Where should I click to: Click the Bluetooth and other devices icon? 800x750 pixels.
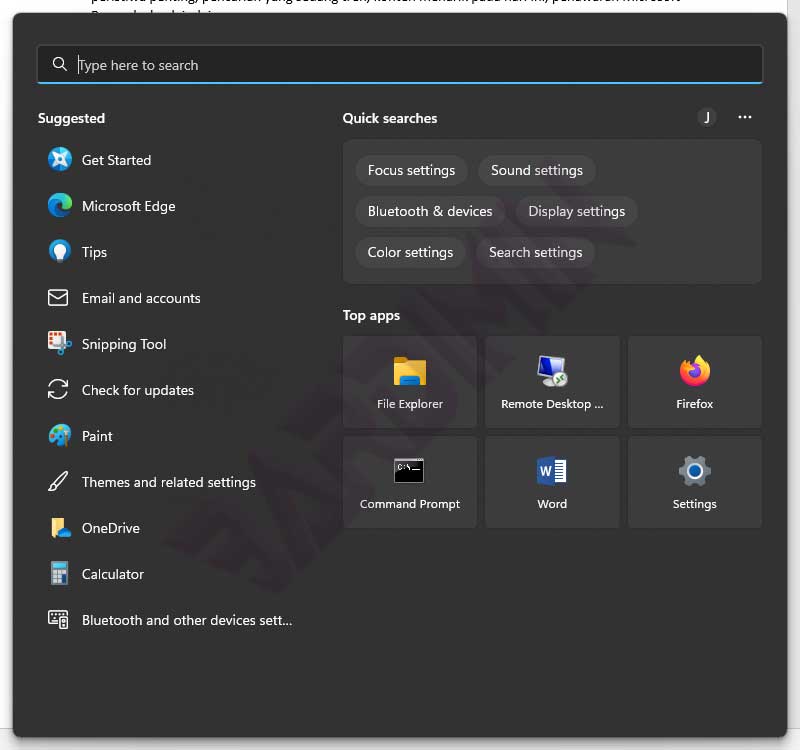58,619
